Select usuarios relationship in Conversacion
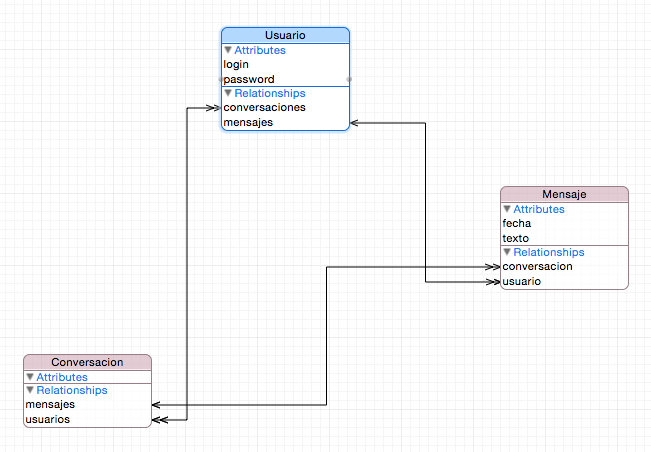This screenshot has height=452, width=651. [x=48, y=420]
